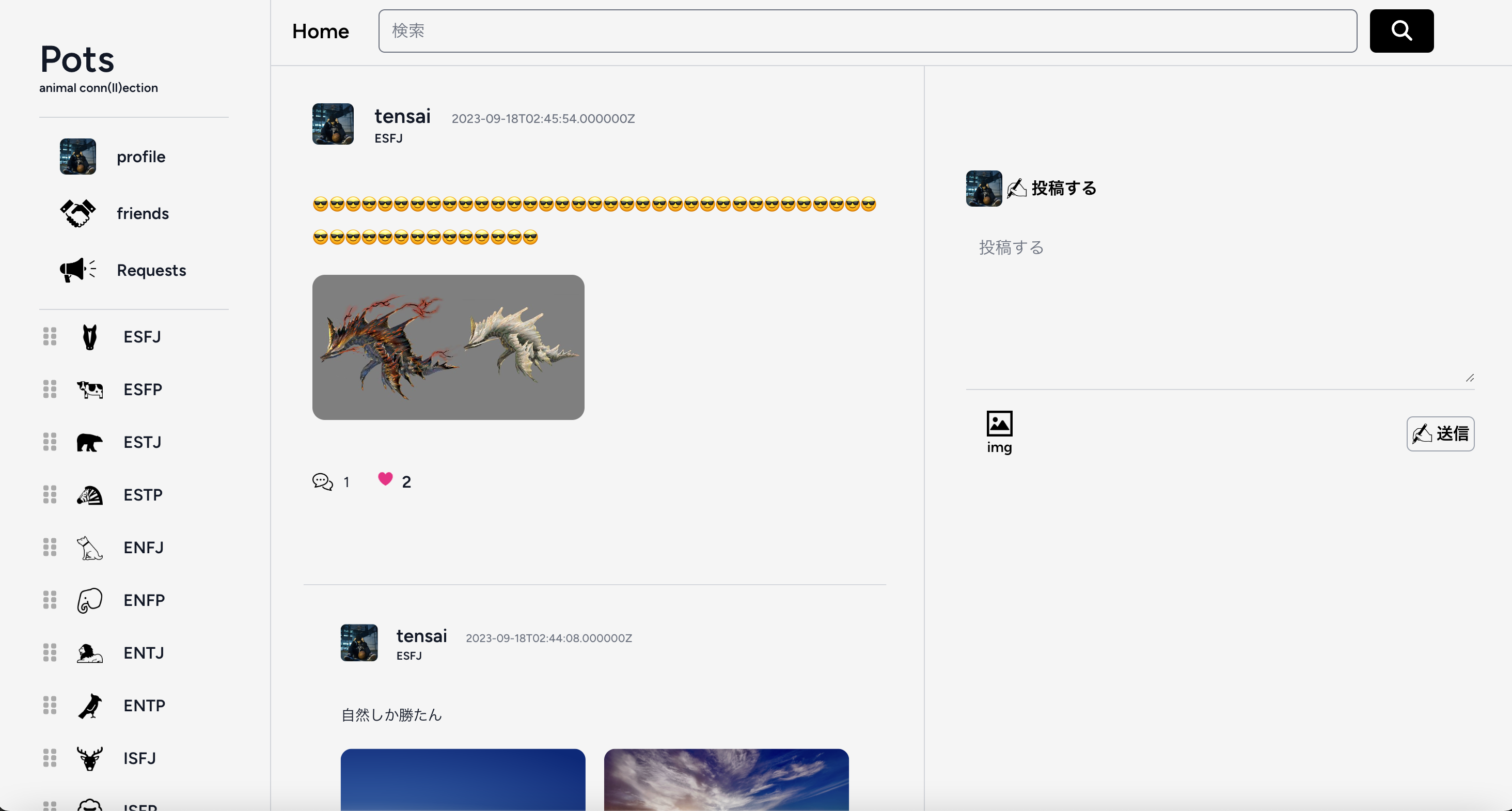This screenshot has width=1512, height=811.
Task: Click the avatar next to 投稿する heading
Action: [984, 189]
